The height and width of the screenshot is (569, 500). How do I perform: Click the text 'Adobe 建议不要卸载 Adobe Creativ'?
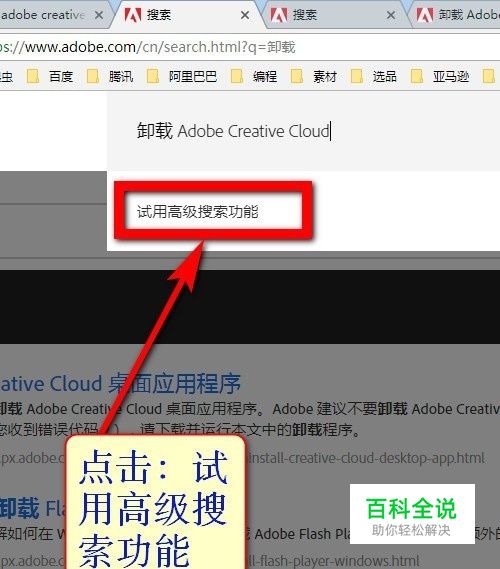[x=386, y=409]
